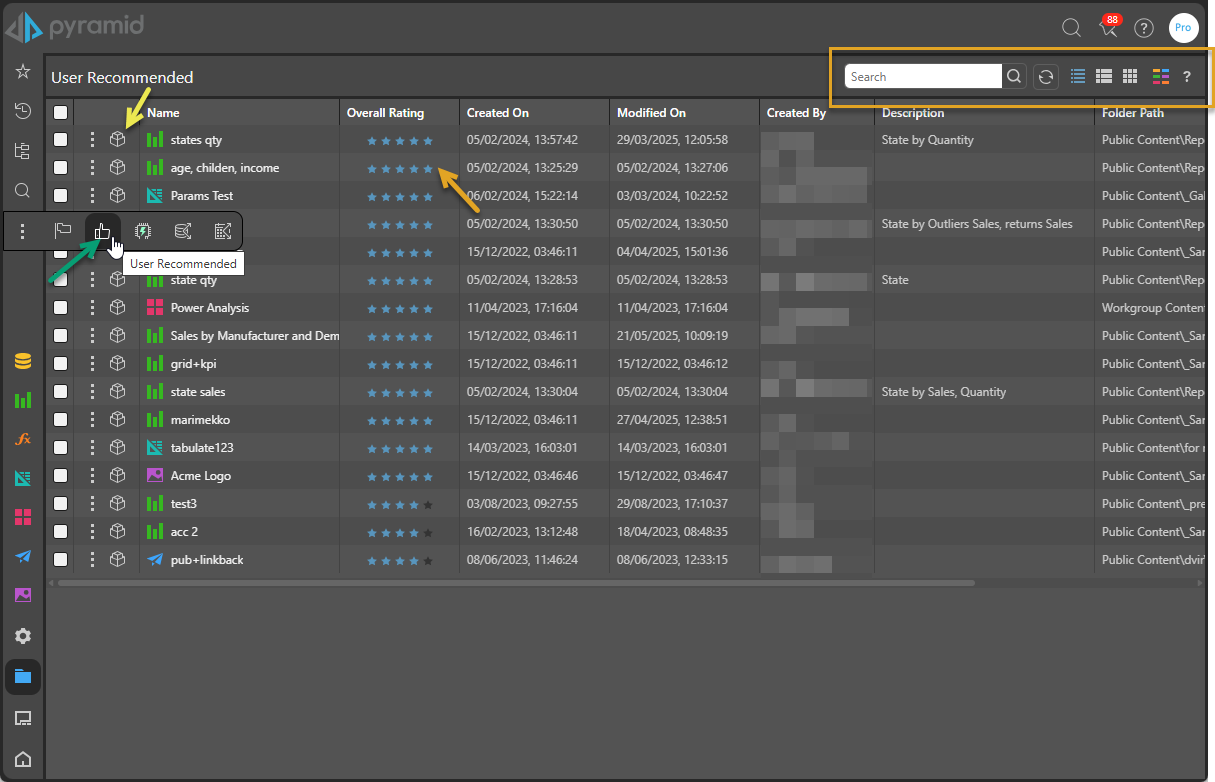Check the select-all checkbox in header

61,113
